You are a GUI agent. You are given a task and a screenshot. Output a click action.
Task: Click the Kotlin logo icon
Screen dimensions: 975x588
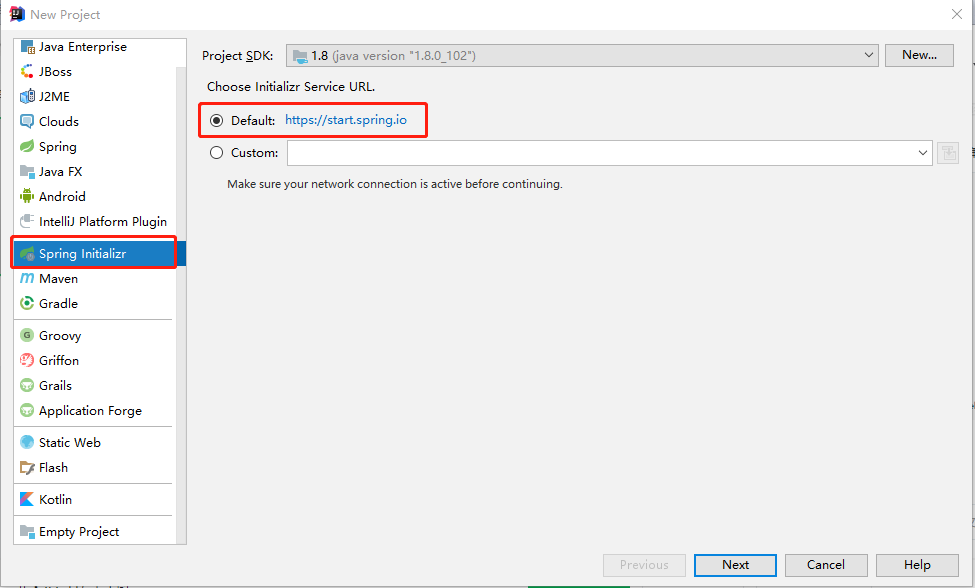click(27, 499)
